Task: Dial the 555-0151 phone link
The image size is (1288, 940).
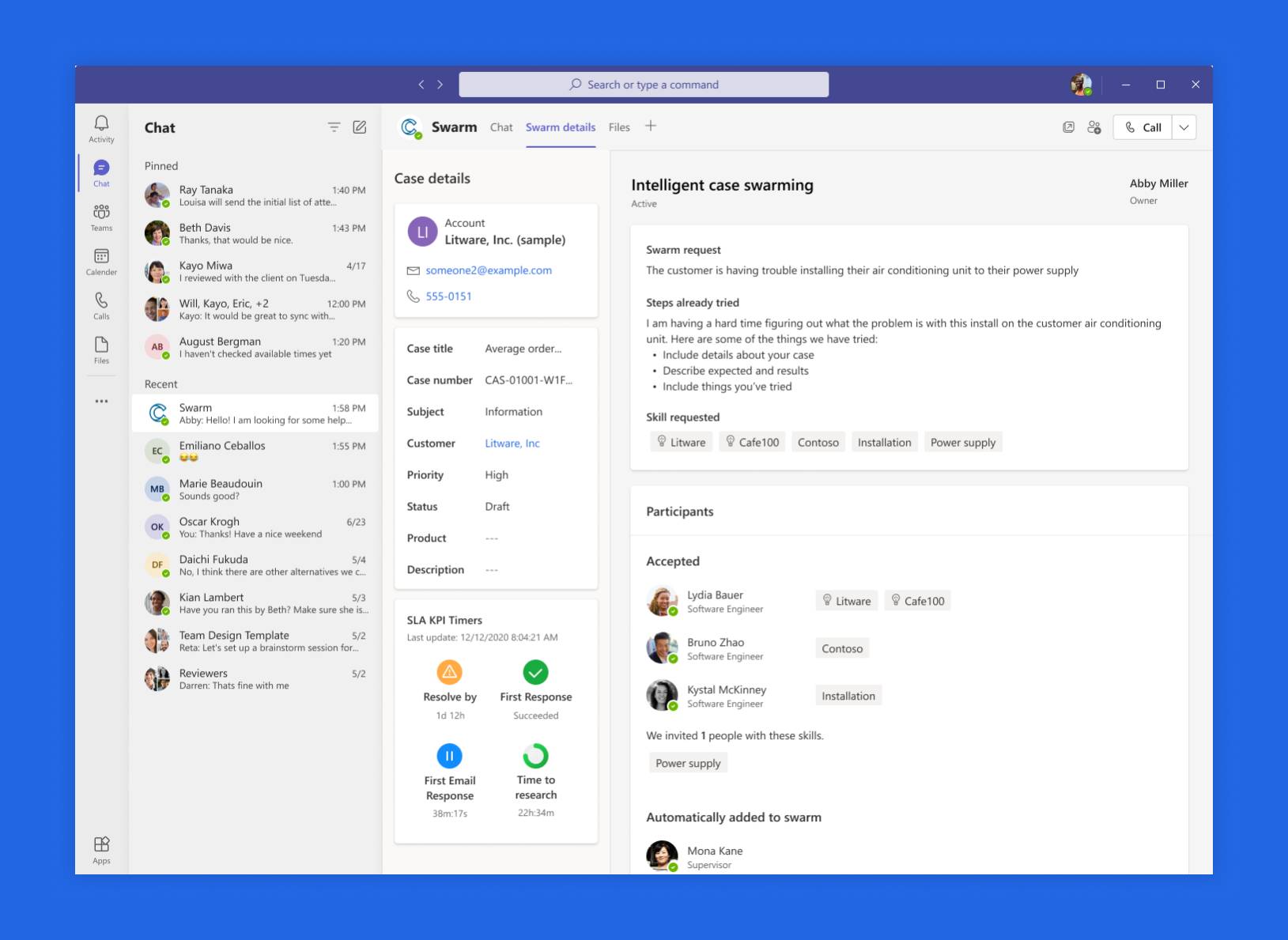Action: coord(448,296)
